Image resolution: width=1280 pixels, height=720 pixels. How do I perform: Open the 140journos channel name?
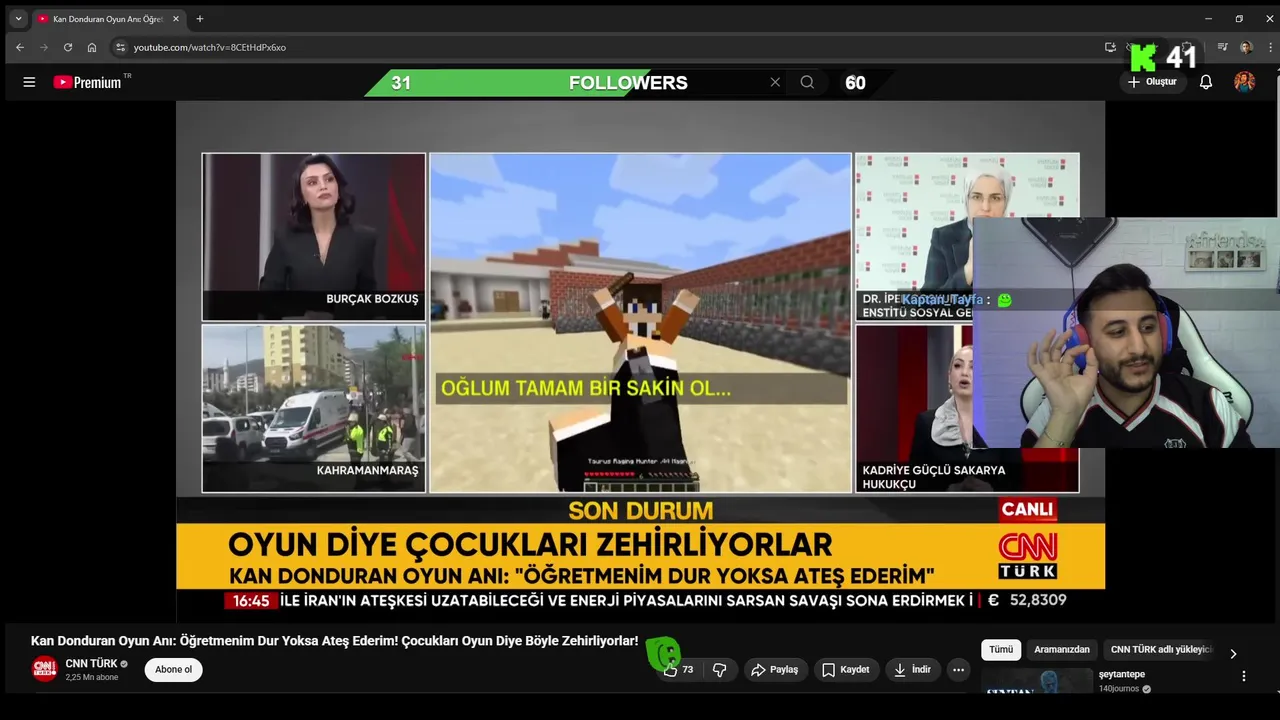pos(1119,689)
